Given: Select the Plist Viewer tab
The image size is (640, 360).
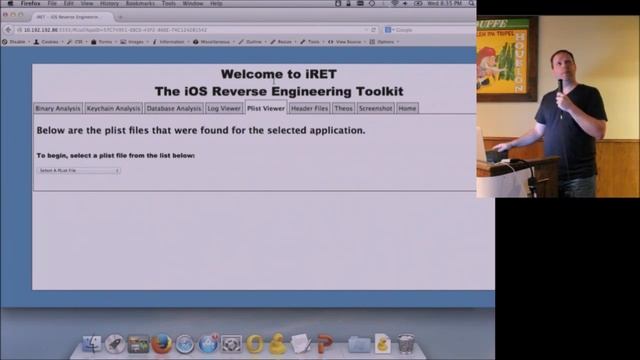Looking at the screenshot, I should click(266, 108).
